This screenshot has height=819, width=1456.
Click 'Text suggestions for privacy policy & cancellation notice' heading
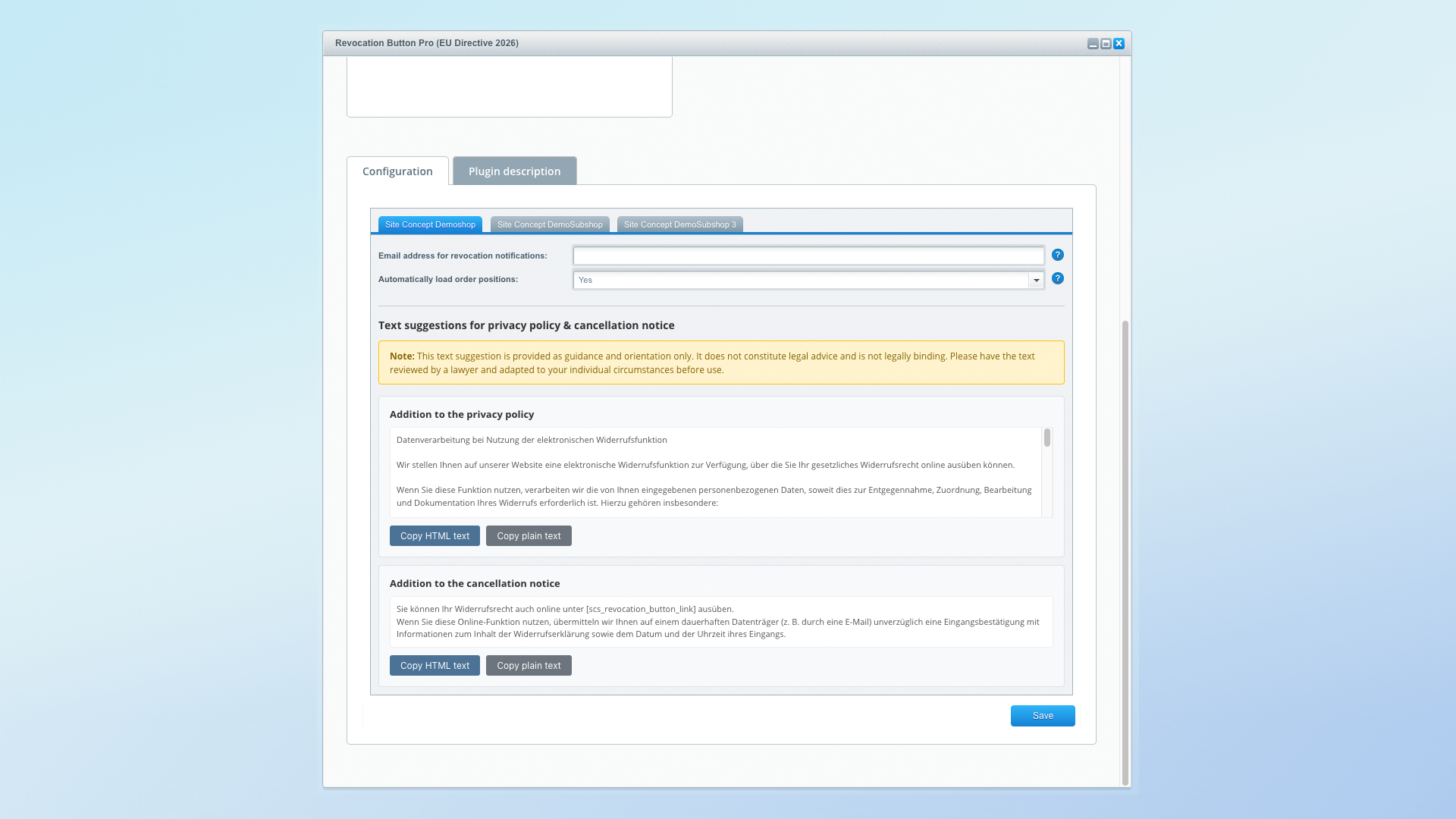(526, 325)
